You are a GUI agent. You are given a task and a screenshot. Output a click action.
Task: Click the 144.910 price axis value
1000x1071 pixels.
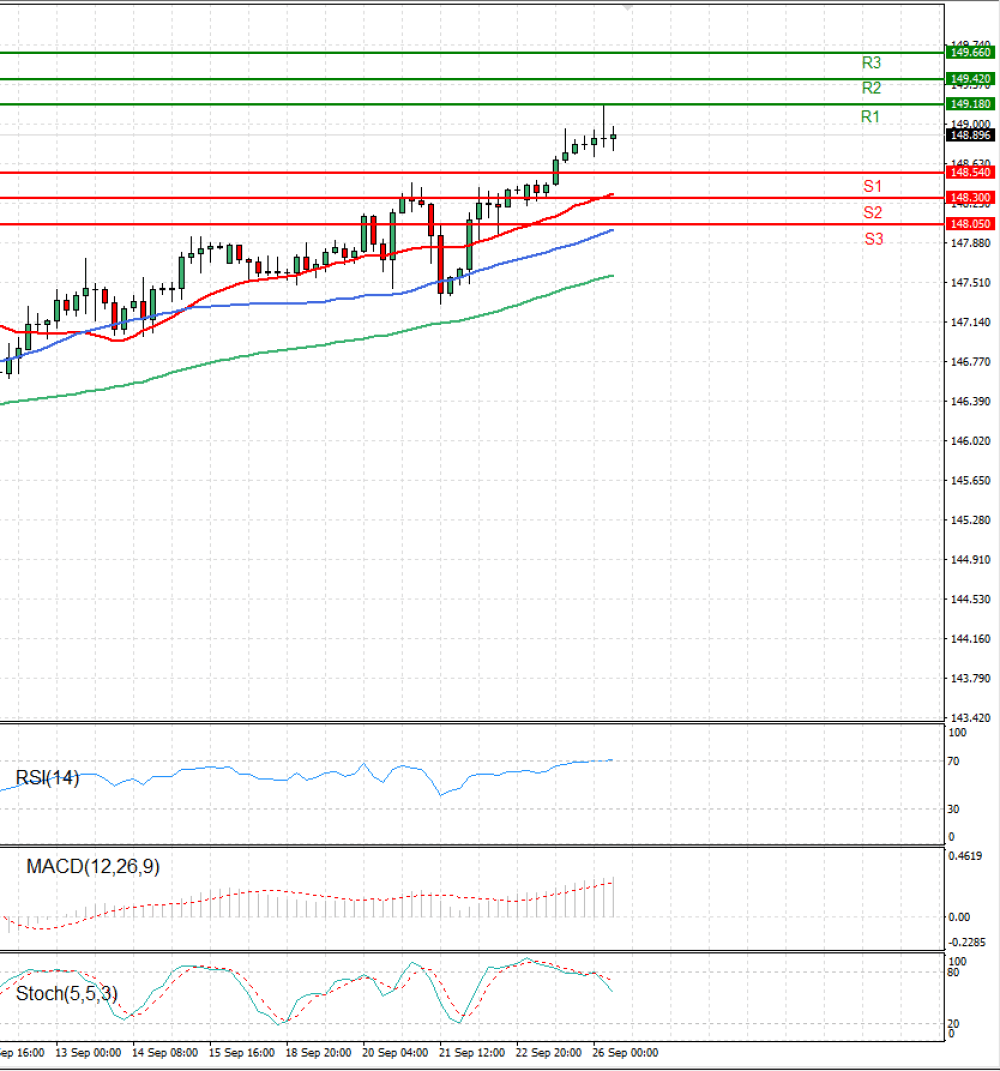971,560
